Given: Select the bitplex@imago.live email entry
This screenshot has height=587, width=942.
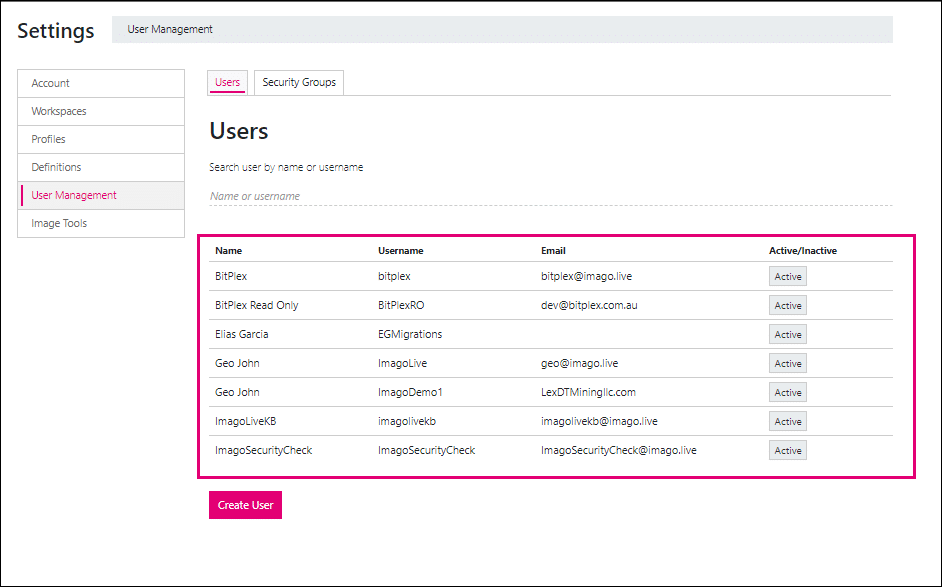Looking at the screenshot, I should pyautogui.click(x=586, y=276).
